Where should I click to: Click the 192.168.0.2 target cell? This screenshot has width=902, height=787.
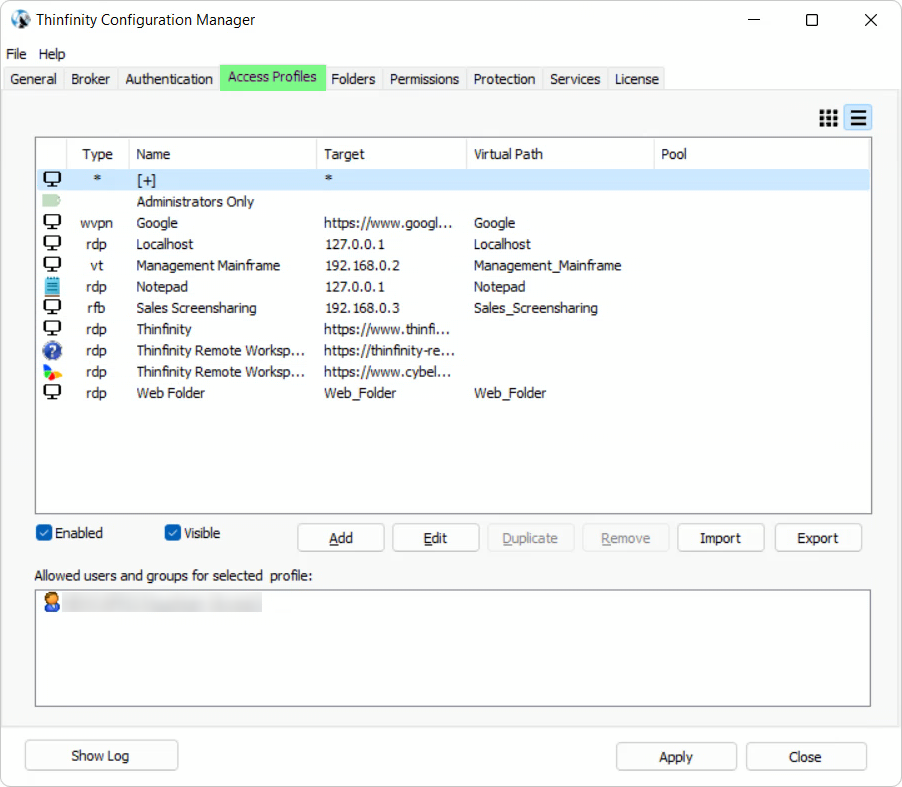pos(362,265)
